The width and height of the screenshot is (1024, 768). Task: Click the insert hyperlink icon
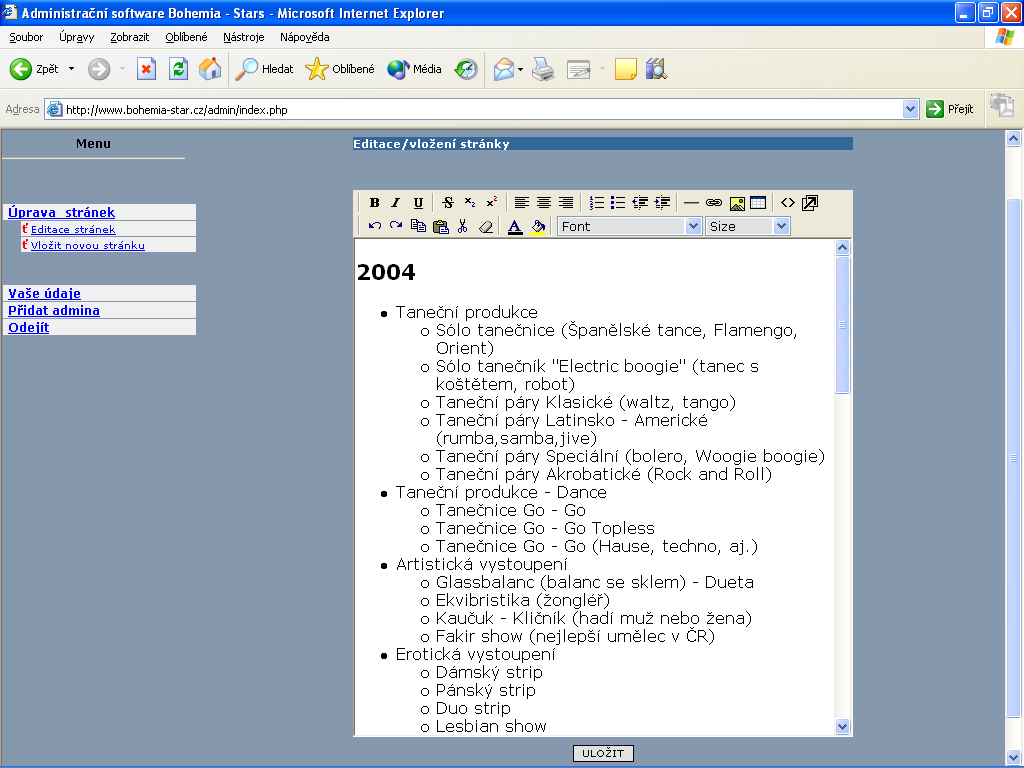(x=713, y=203)
